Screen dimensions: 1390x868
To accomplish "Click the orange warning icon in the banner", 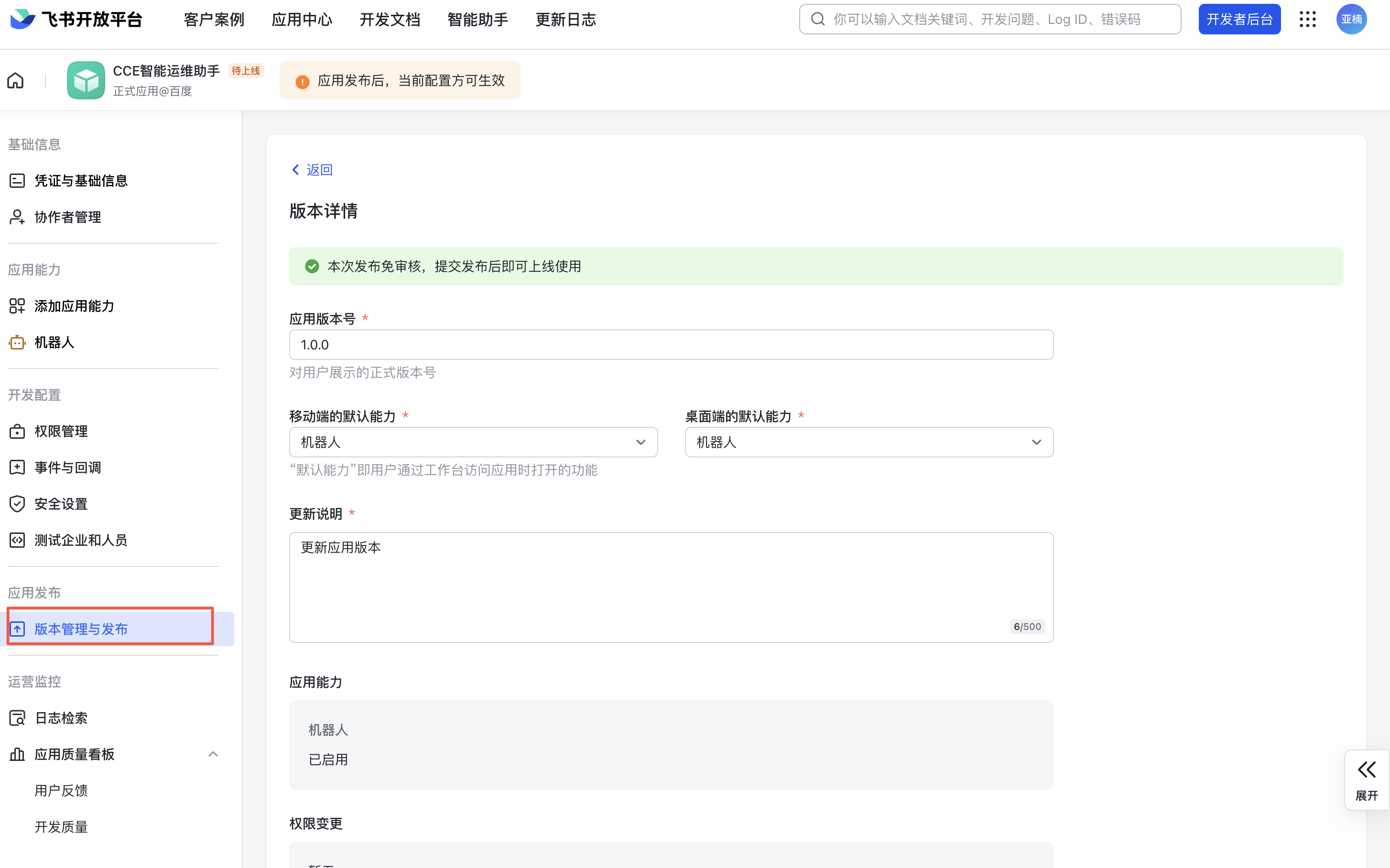I will [302, 82].
